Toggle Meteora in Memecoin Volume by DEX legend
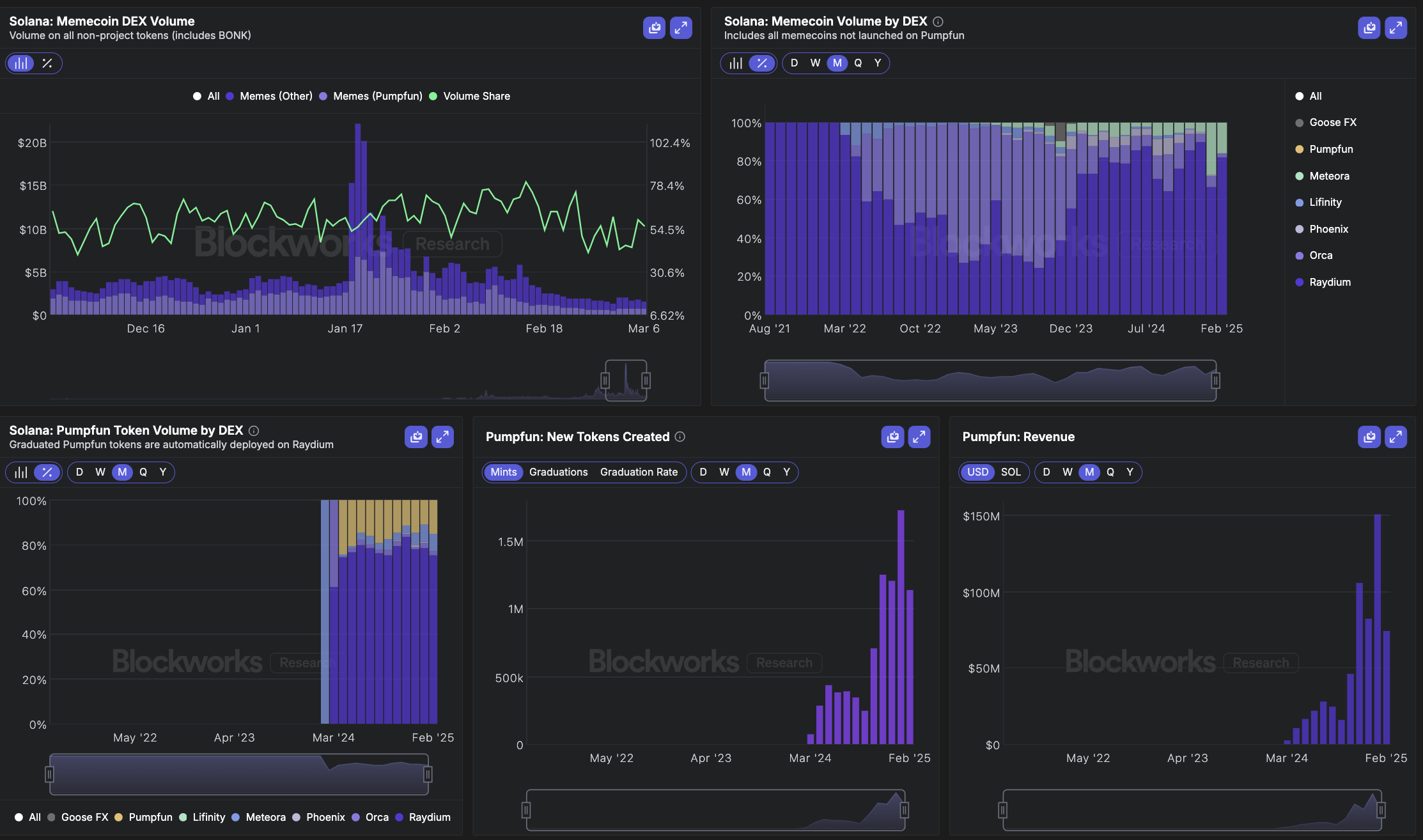This screenshot has width=1423, height=840. [1322, 176]
